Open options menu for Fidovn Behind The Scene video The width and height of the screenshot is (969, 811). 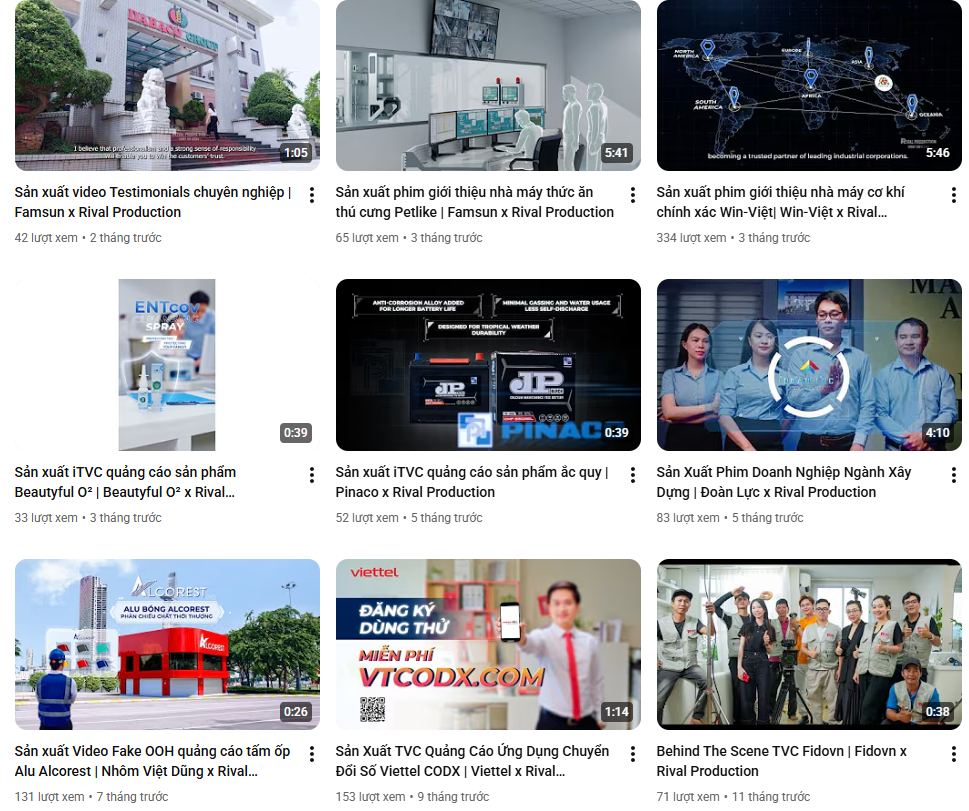click(x=954, y=754)
